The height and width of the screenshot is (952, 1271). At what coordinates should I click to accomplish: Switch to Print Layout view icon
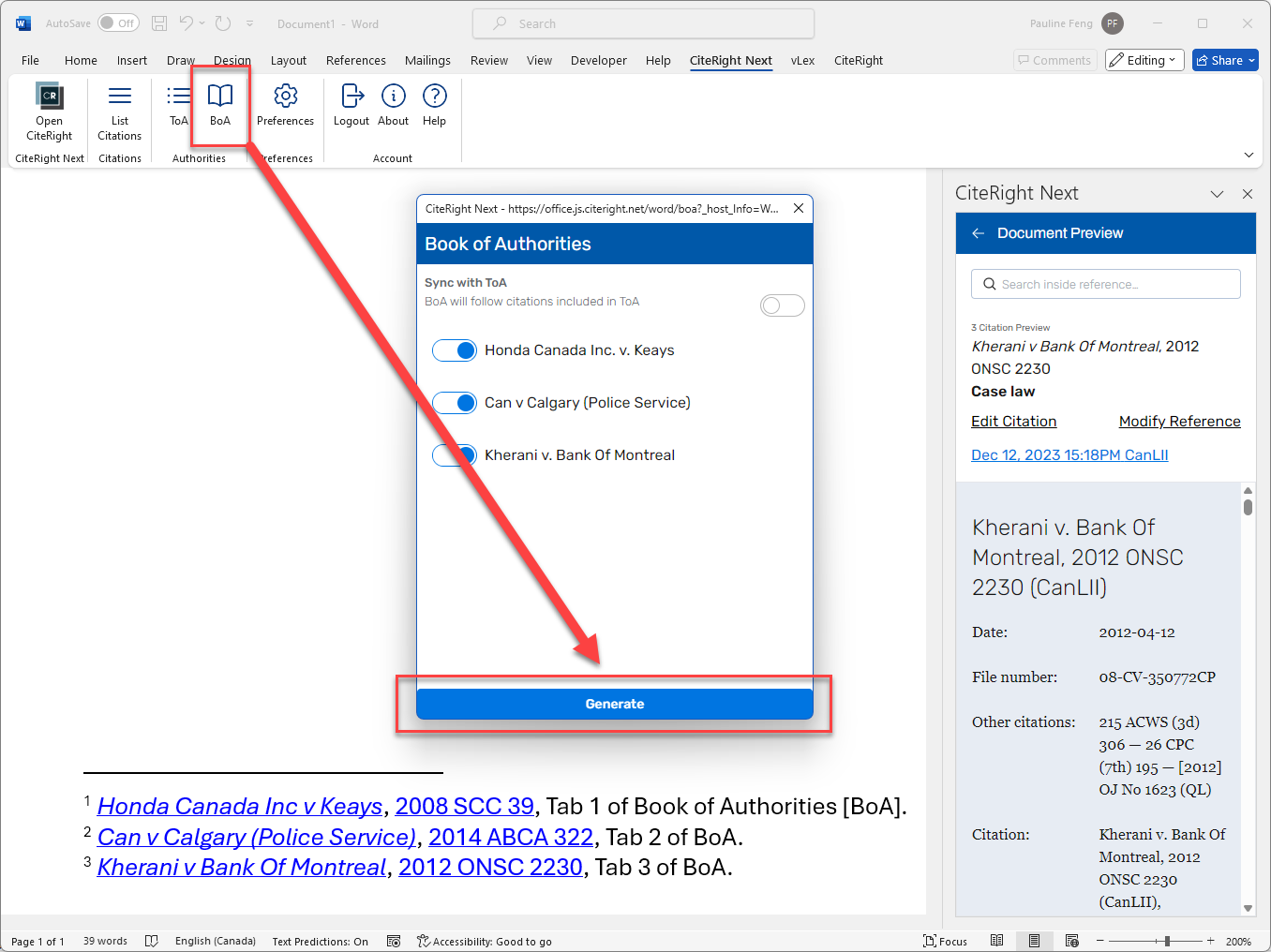pos(1034,941)
